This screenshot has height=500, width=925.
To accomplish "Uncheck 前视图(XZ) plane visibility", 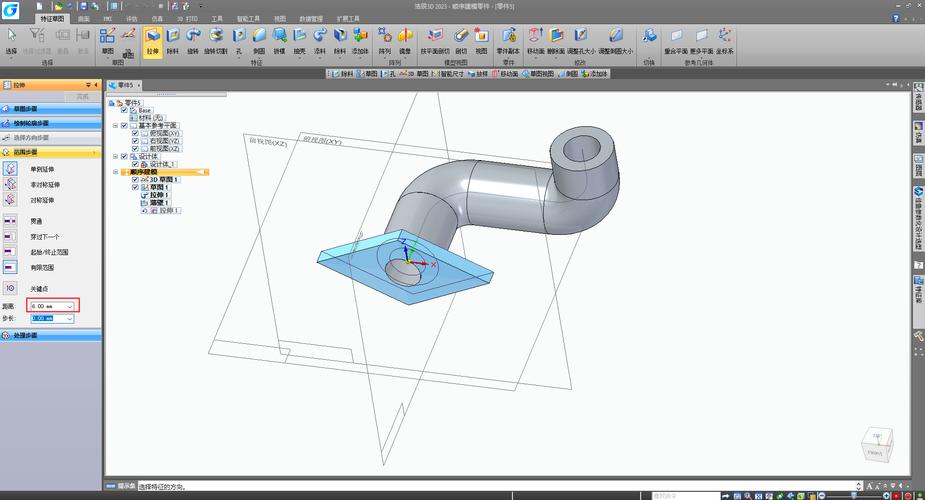I will click(135, 149).
